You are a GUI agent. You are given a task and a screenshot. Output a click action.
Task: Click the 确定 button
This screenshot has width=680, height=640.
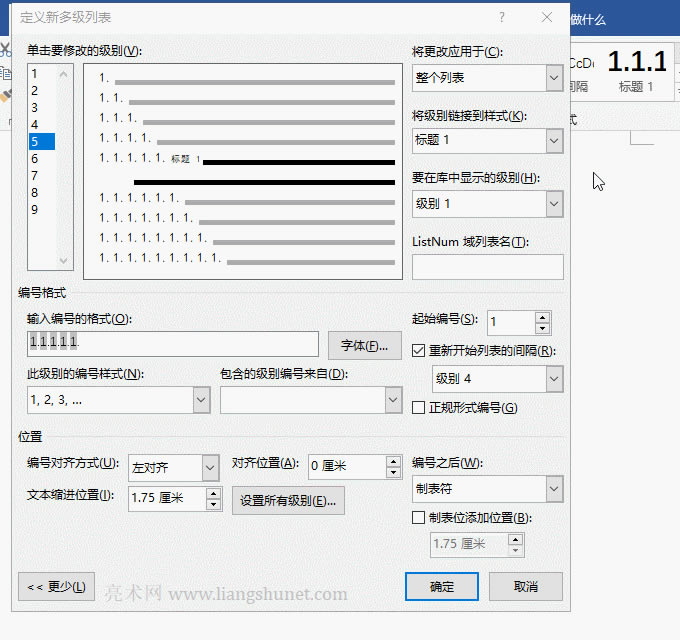441,587
